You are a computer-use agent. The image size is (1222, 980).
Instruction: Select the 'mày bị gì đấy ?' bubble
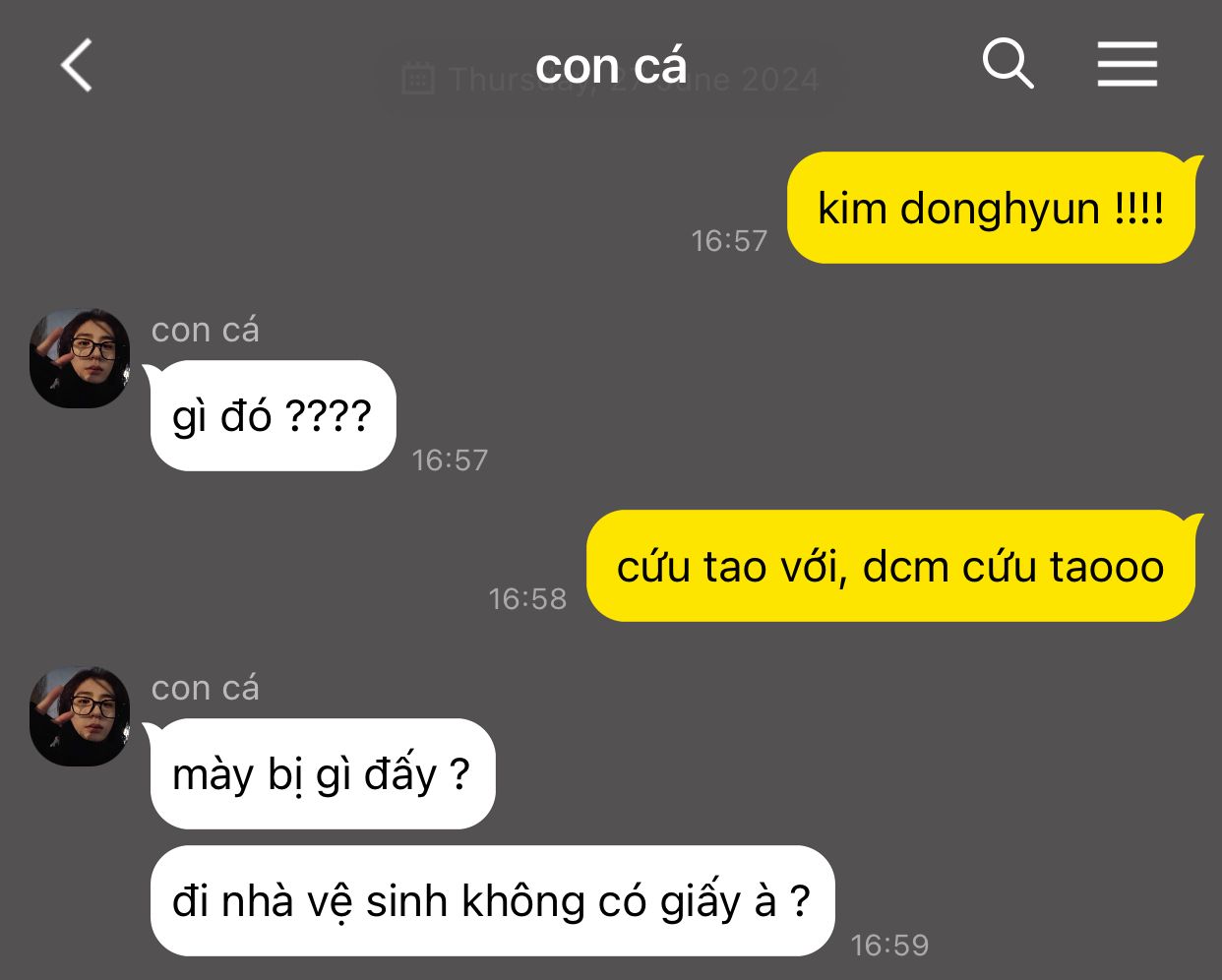pos(322,773)
